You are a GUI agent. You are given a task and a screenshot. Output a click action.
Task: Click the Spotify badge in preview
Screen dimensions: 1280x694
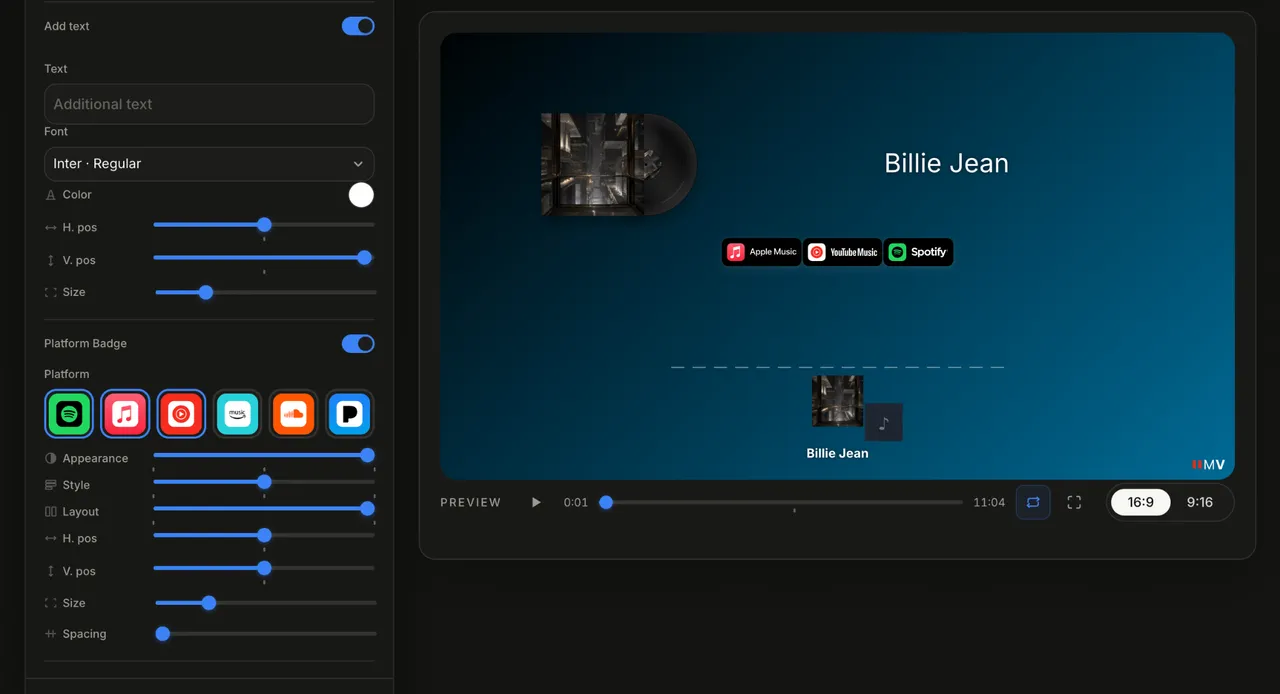click(918, 252)
